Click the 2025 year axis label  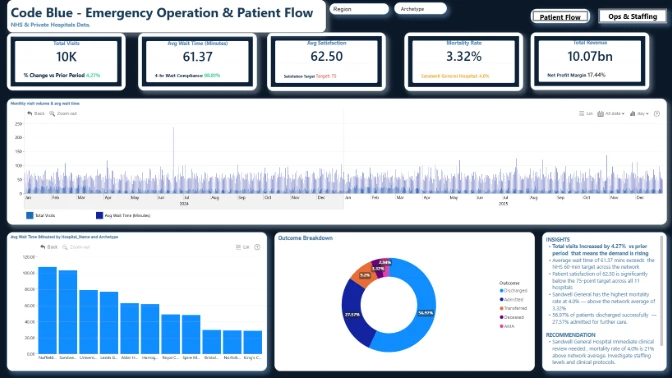click(x=503, y=204)
